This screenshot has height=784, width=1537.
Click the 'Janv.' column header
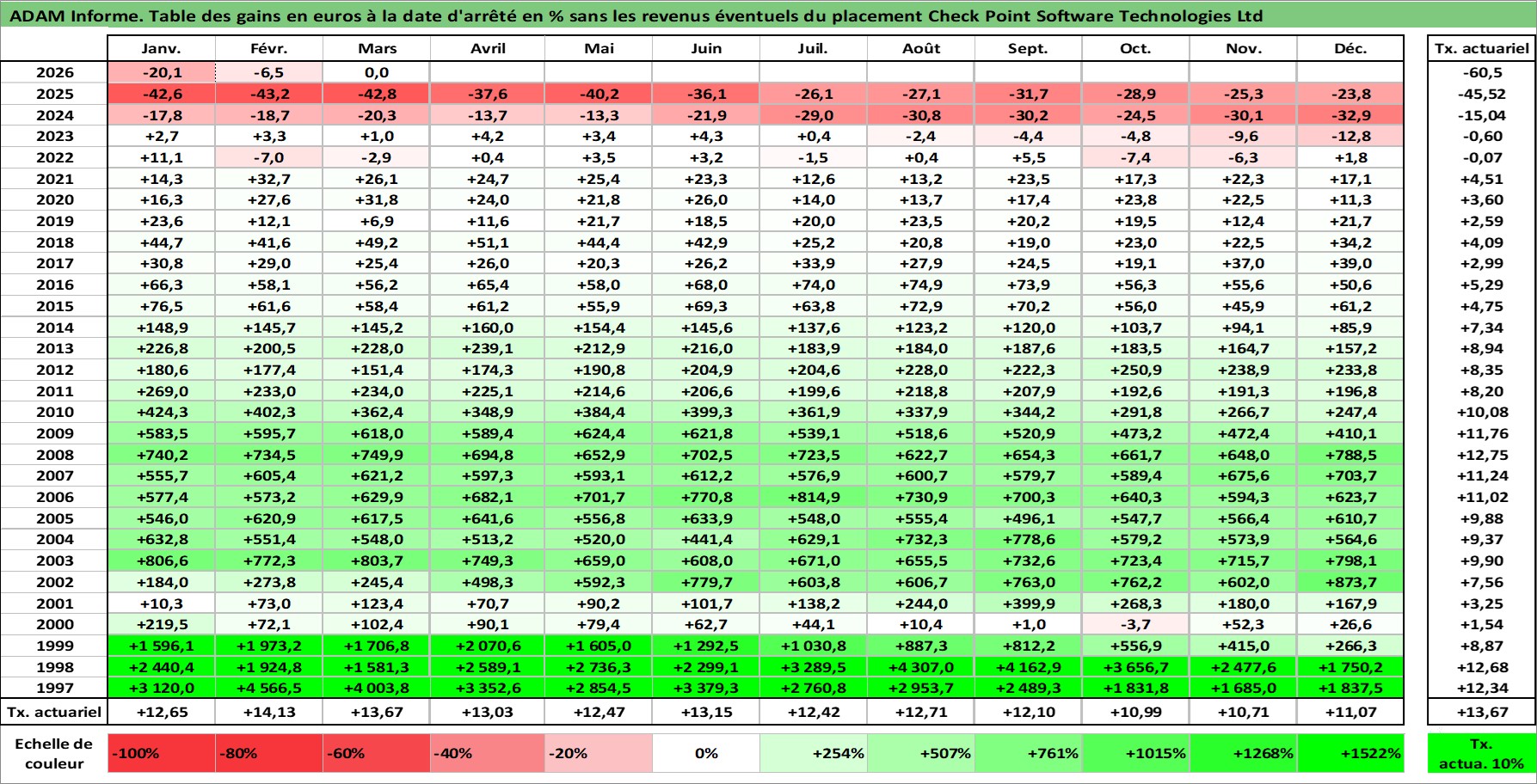click(x=162, y=49)
